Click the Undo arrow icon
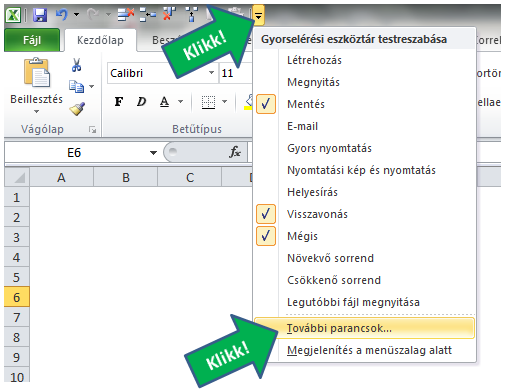 [62, 15]
